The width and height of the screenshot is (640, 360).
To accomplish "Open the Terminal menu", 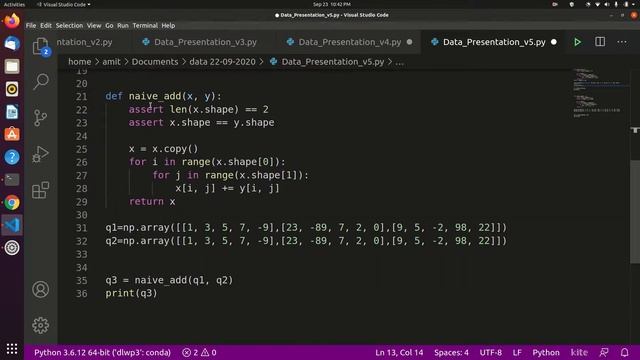I will pos(145,25).
